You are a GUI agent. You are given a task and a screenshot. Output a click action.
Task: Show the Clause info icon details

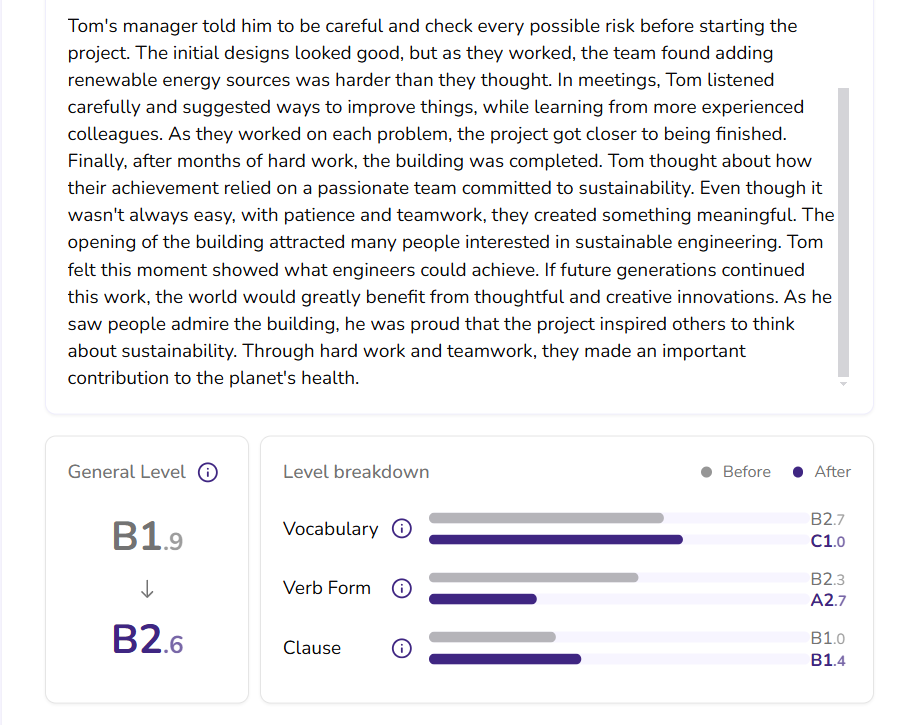coord(401,648)
